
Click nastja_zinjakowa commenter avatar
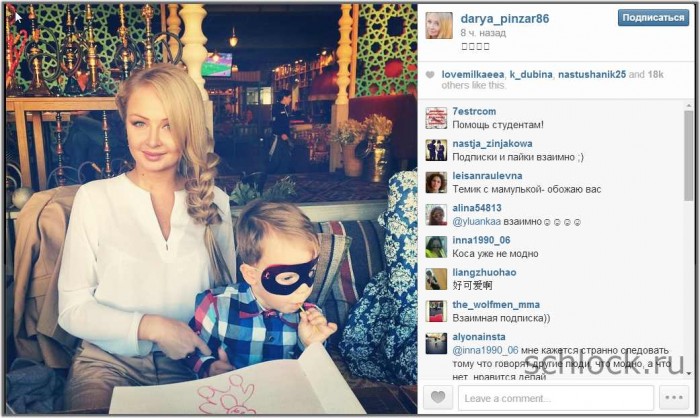436,150
